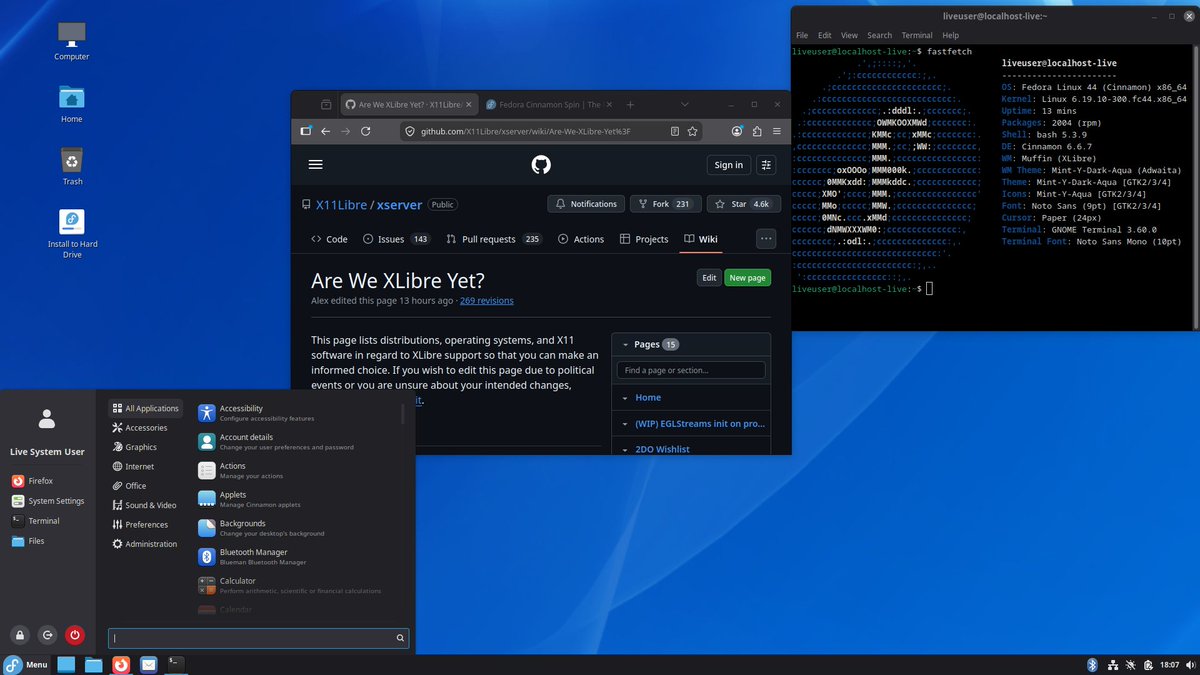The image size is (1200, 675).
Task: Open network tray icon in panel
Action: (1111, 664)
